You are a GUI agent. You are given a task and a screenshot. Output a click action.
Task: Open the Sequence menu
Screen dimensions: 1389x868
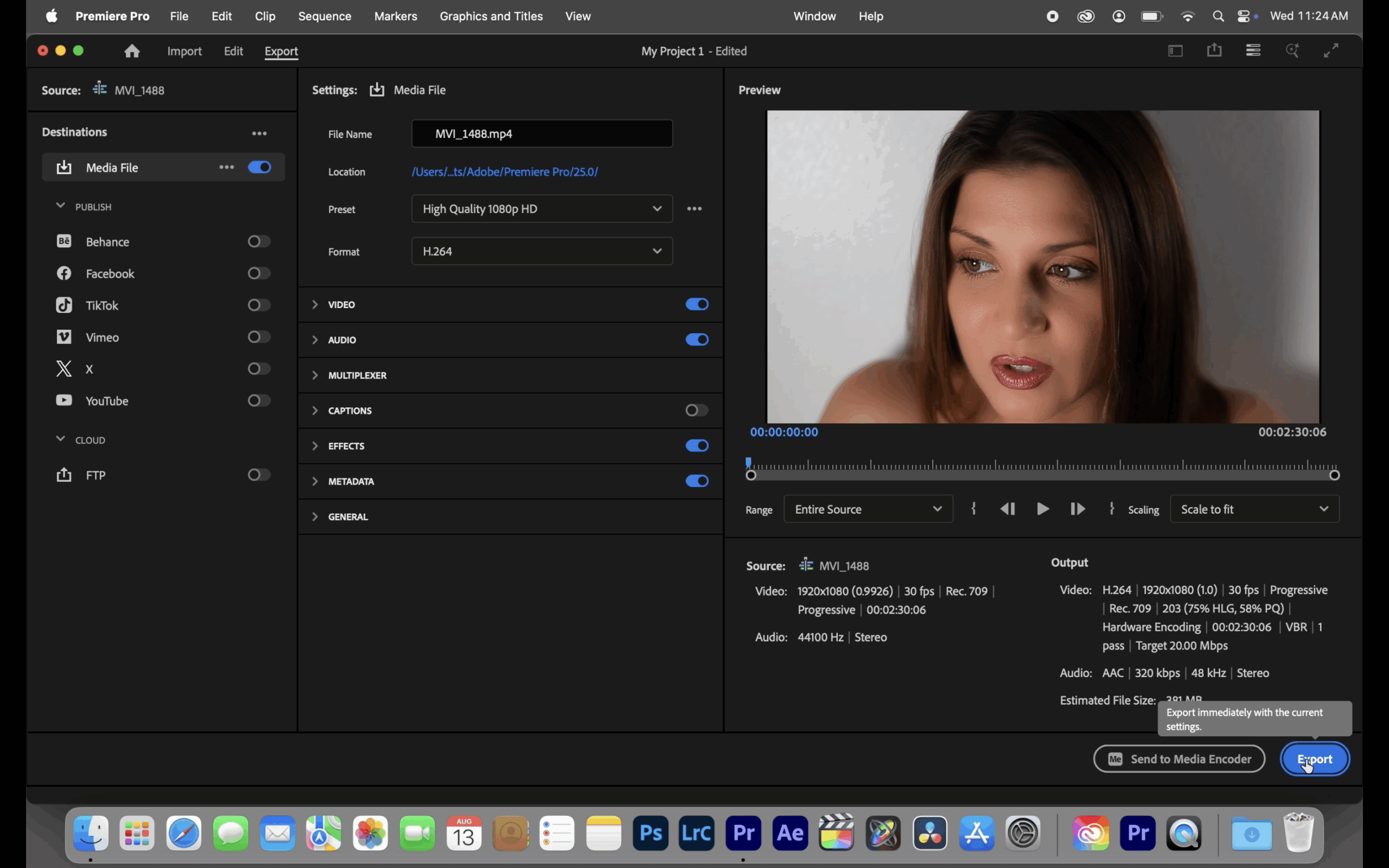coord(324,16)
